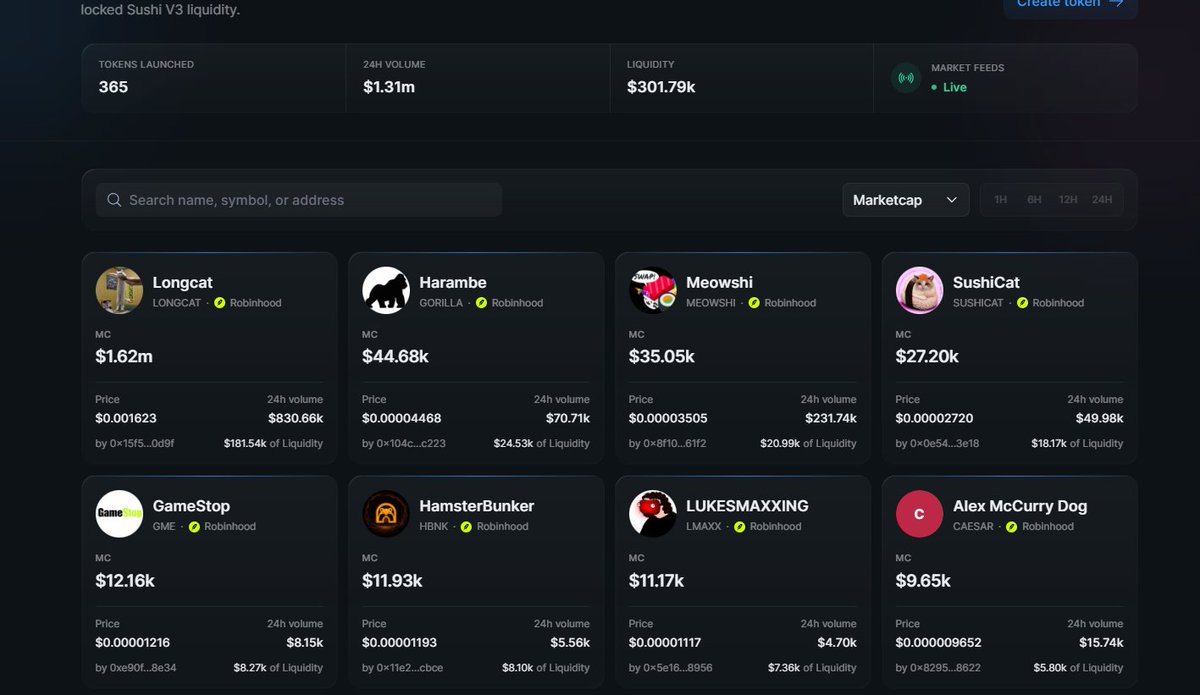Open the Longcat token title
This screenshot has width=1200, height=695.
182,282
